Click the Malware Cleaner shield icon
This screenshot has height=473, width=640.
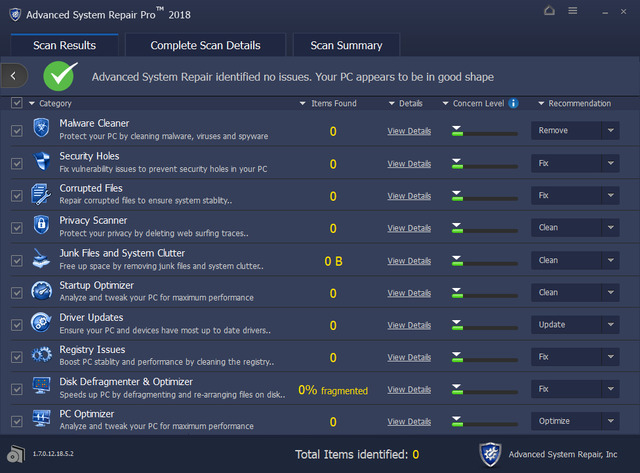point(42,131)
